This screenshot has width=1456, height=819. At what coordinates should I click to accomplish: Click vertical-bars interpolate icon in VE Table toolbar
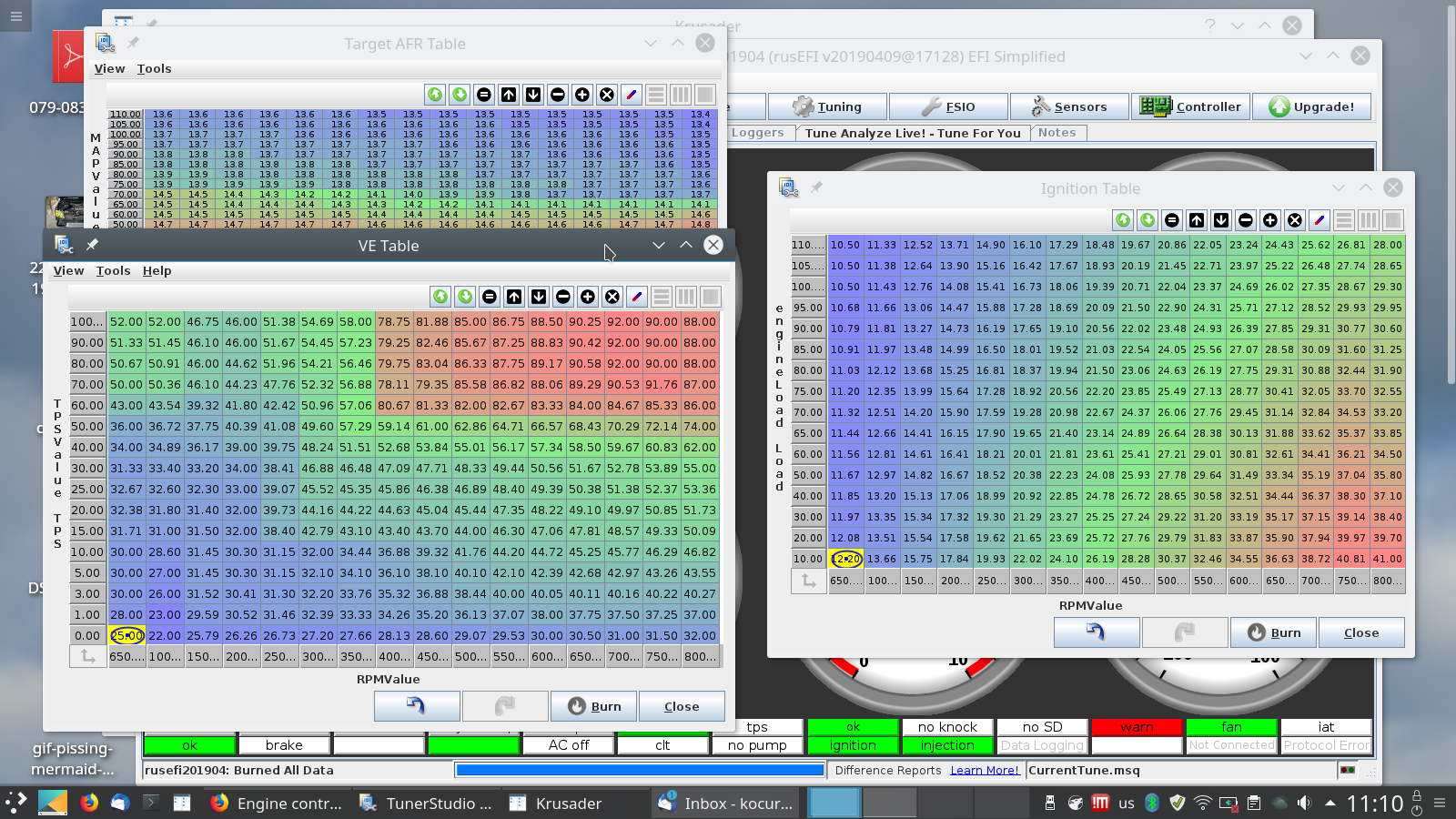tap(686, 297)
